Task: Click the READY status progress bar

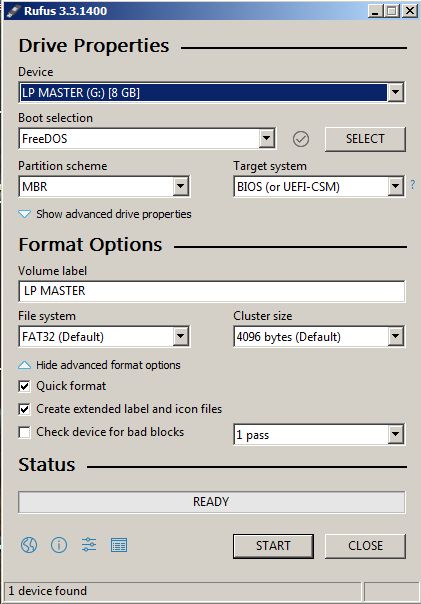Action: 211,502
